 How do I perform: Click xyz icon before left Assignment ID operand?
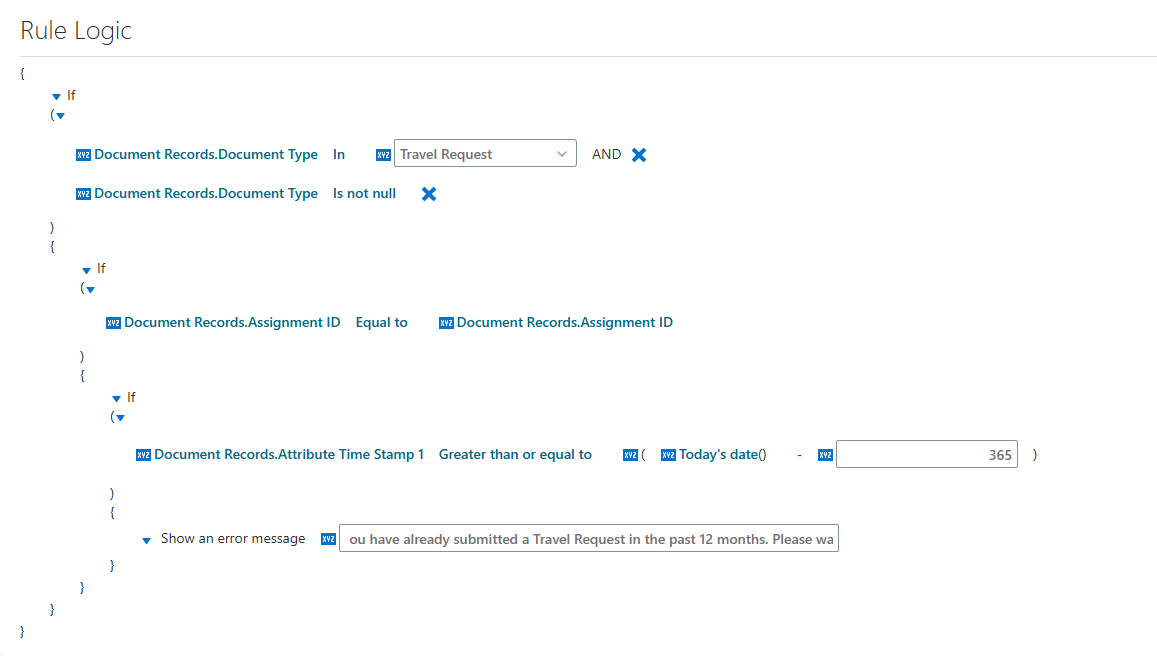113,323
